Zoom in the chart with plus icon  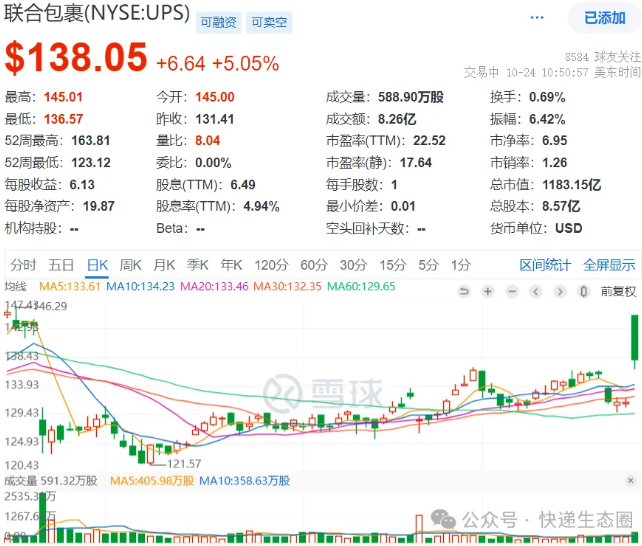[488, 291]
